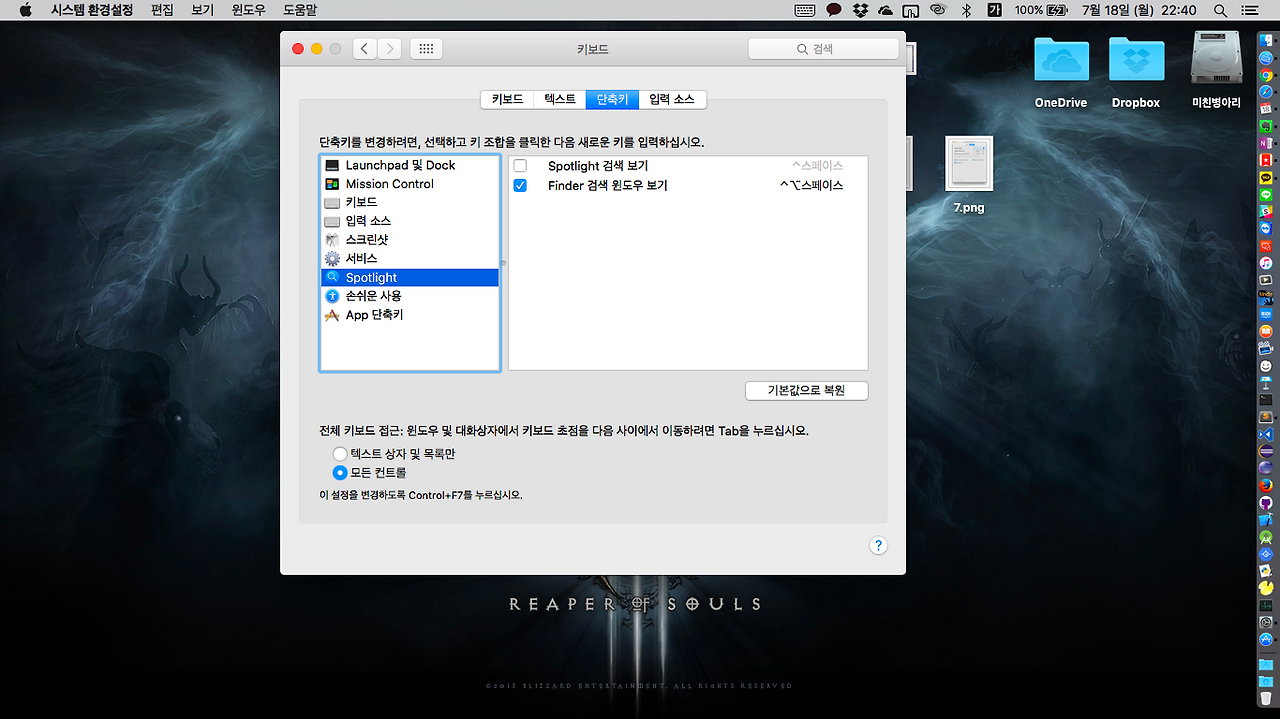This screenshot has width=1280, height=719.
Task: Open LINE messenger from the Dock
Action: 1266,194
